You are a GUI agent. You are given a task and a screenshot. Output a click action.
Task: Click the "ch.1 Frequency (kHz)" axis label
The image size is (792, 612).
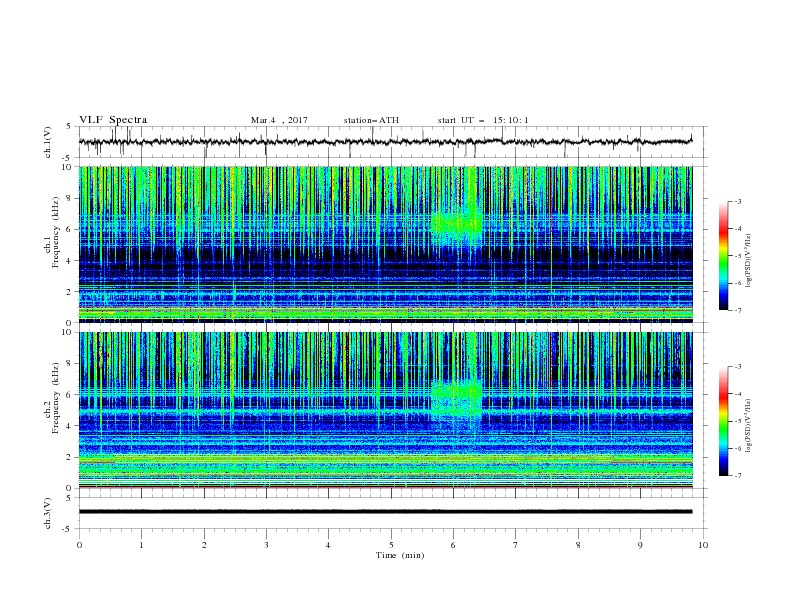point(52,233)
